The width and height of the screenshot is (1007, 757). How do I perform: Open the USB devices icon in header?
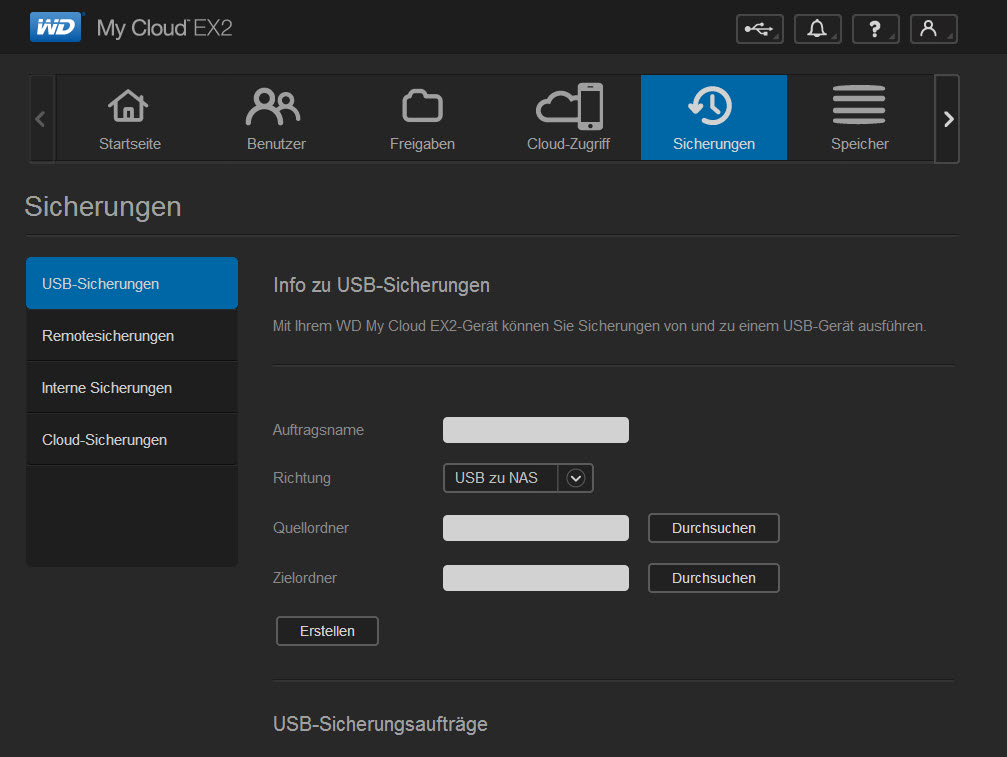pyautogui.click(x=759, y=29)
